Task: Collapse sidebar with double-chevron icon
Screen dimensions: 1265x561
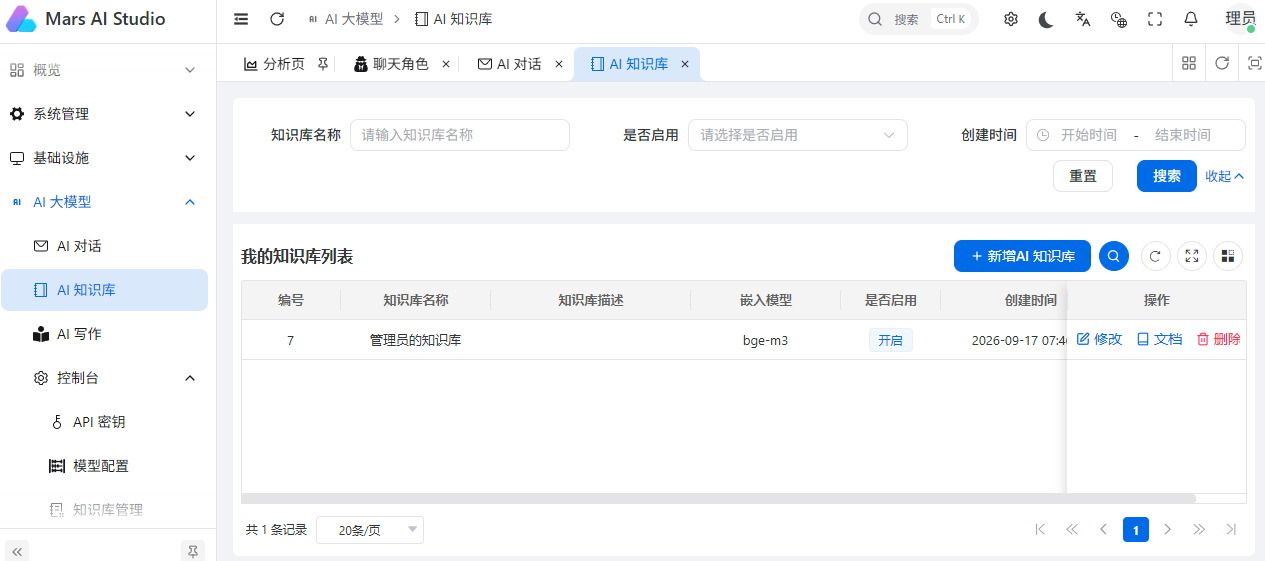Action: (x=17, y=551)
